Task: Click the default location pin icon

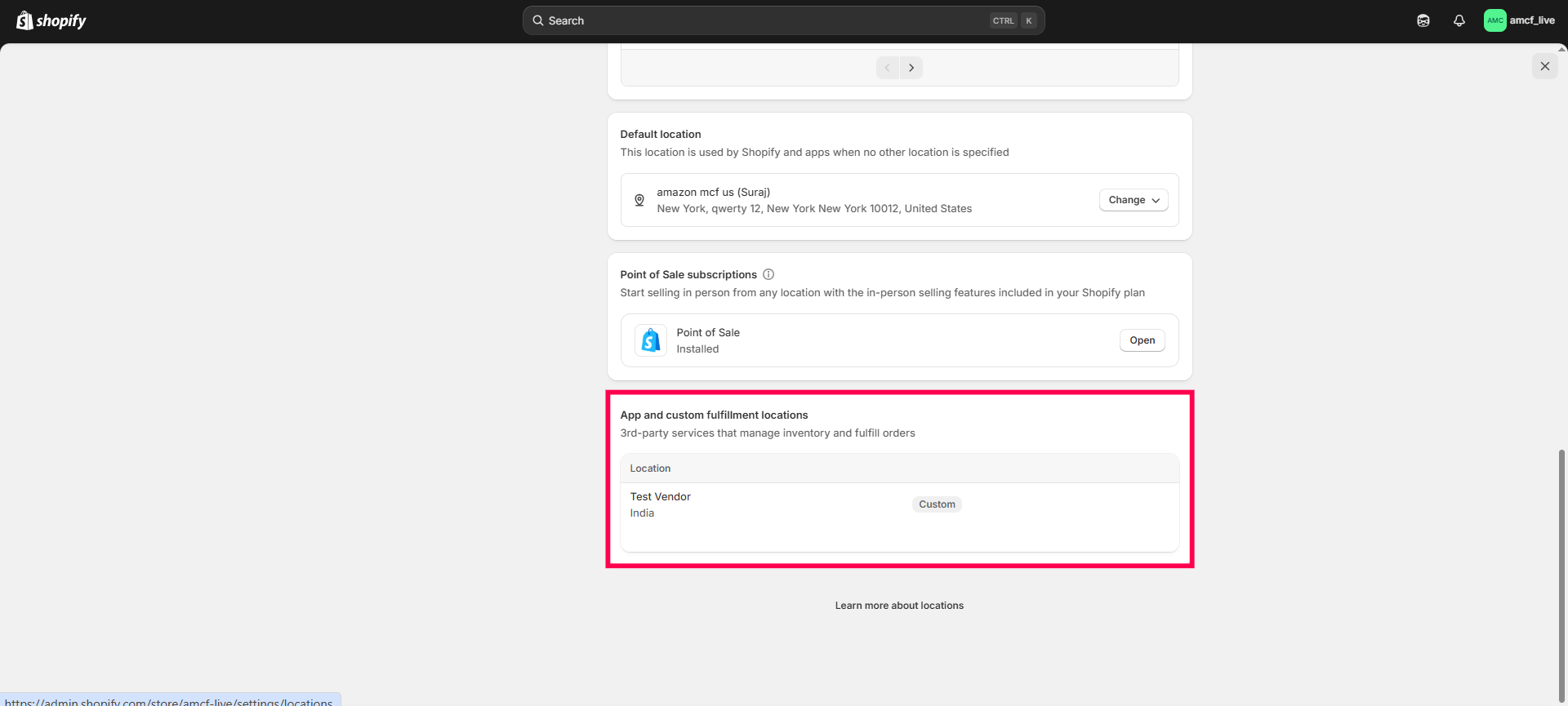Action: pyautogui.click(x=639, y=200)
